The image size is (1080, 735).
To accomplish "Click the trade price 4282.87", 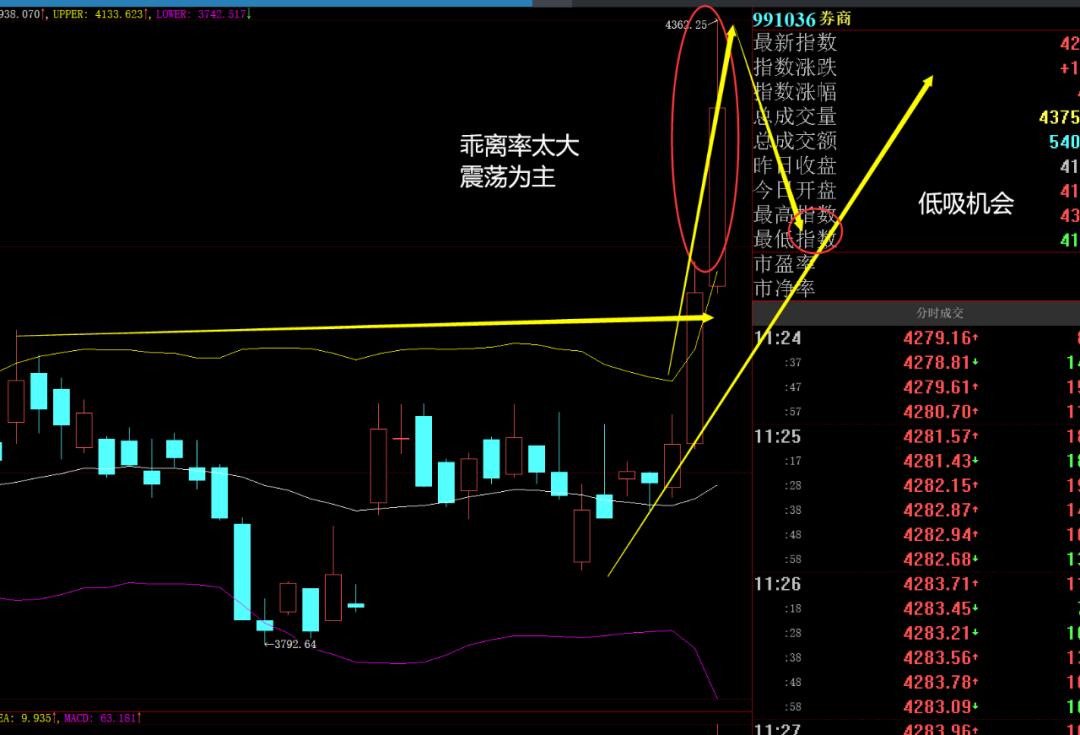I will pyautogui.click(x=937, y=510).
